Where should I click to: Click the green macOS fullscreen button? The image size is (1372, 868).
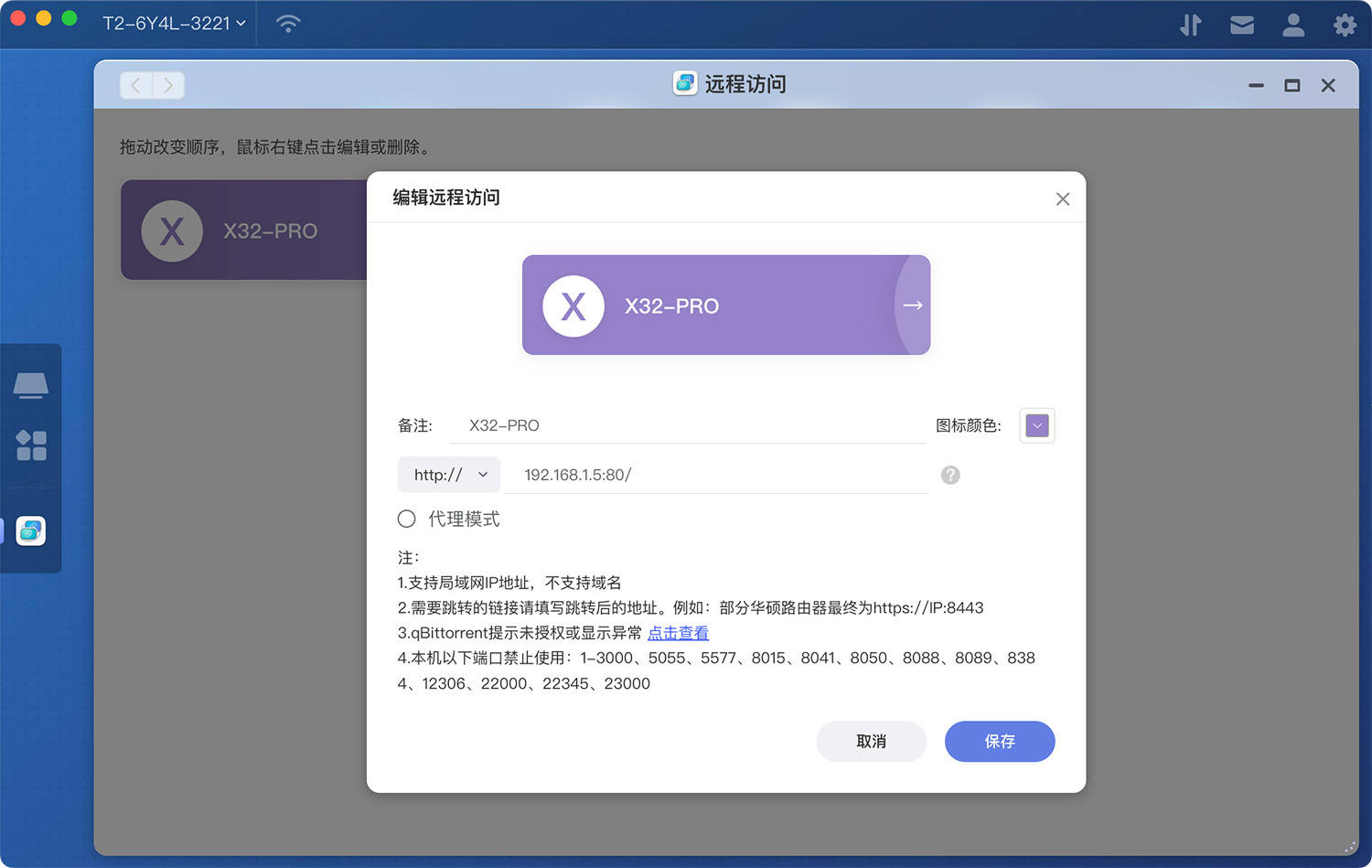click(69, 18)
